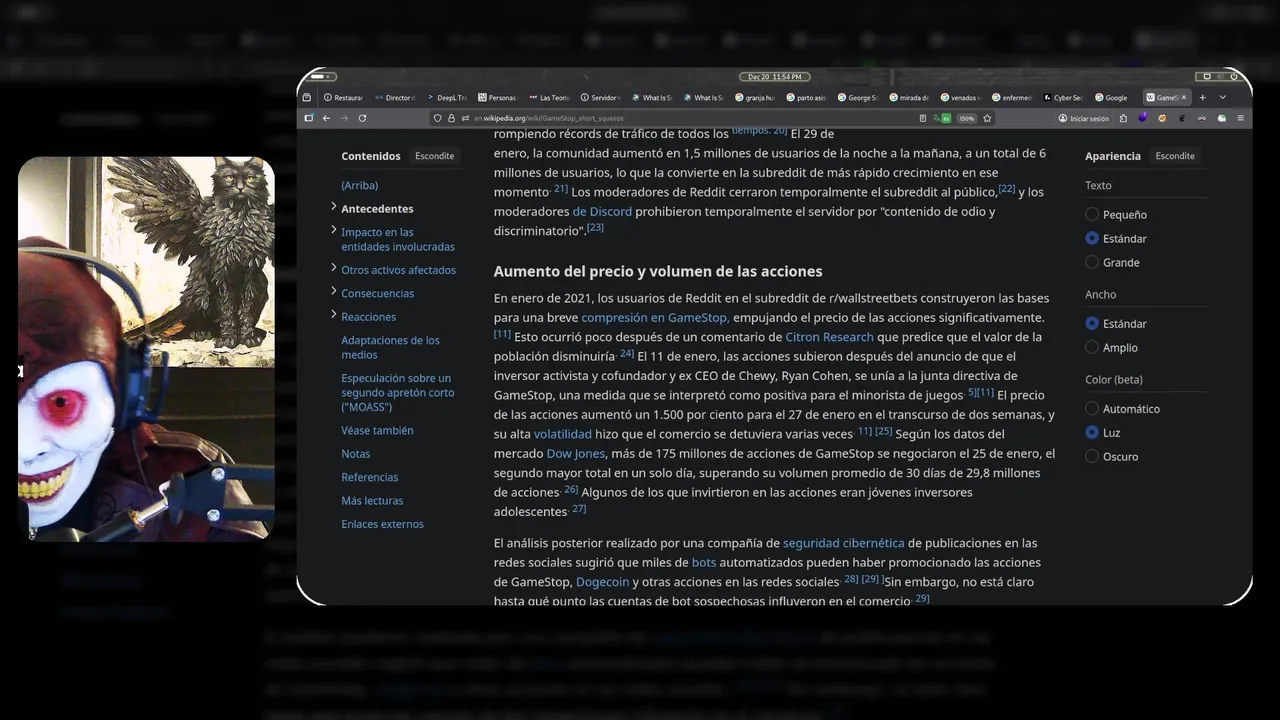Open the list all tabs dropdown
This screenshot has height=720, width=1280.
click(1222, 98)
